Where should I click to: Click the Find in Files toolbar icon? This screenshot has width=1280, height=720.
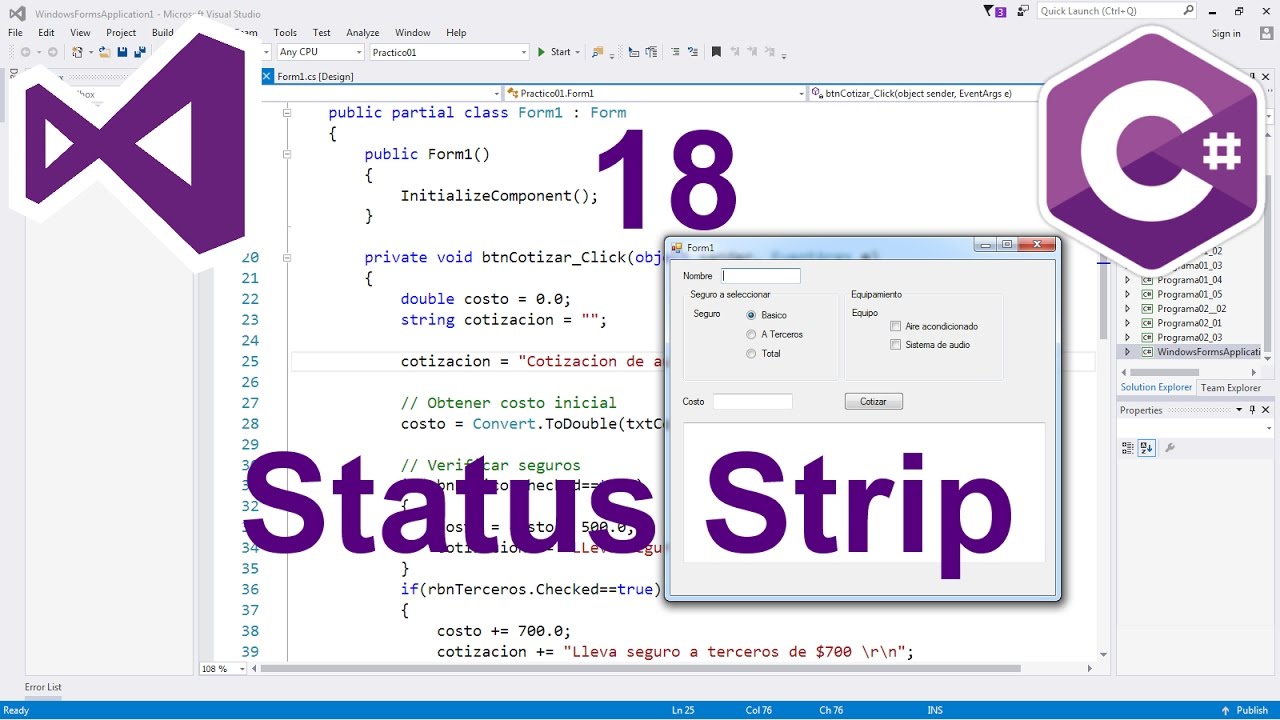(x=598, y=52)
